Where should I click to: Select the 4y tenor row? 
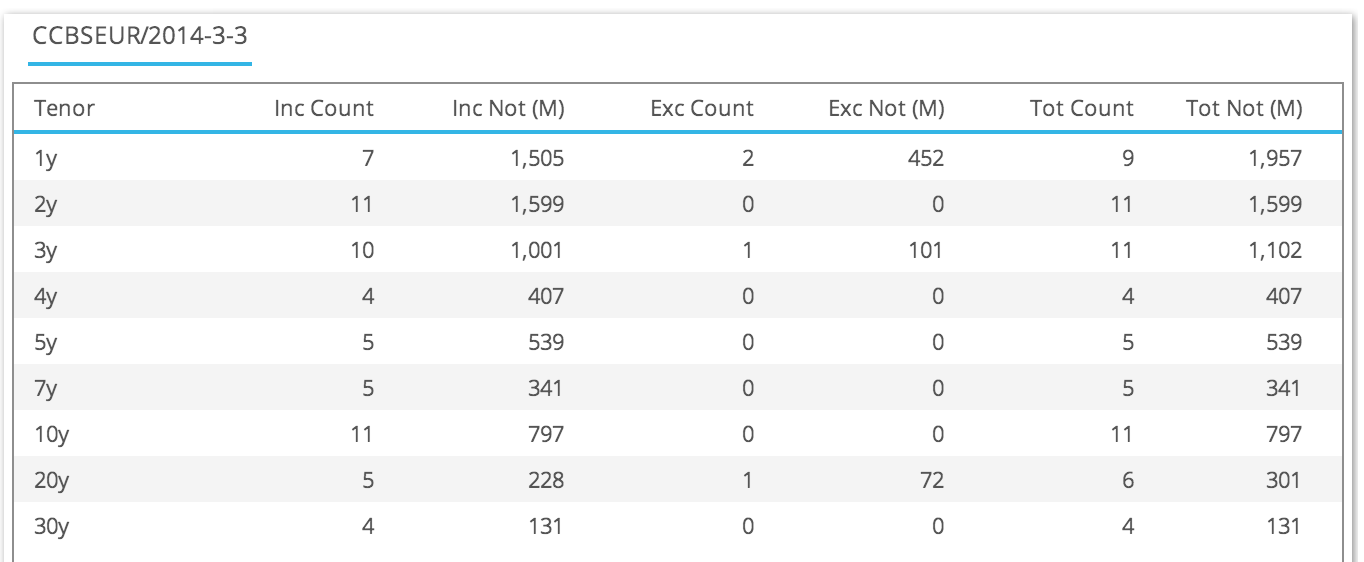[677, 296]
